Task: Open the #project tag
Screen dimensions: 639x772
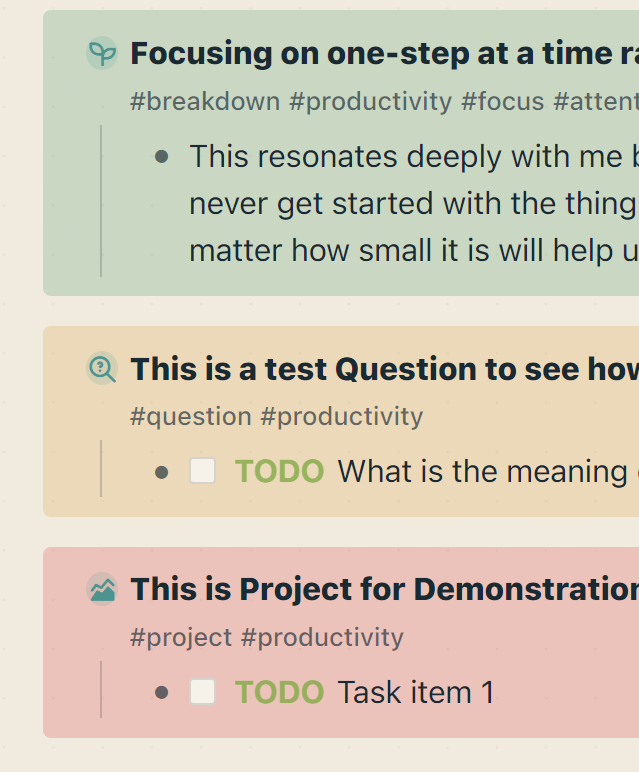Action: [181, 637]
